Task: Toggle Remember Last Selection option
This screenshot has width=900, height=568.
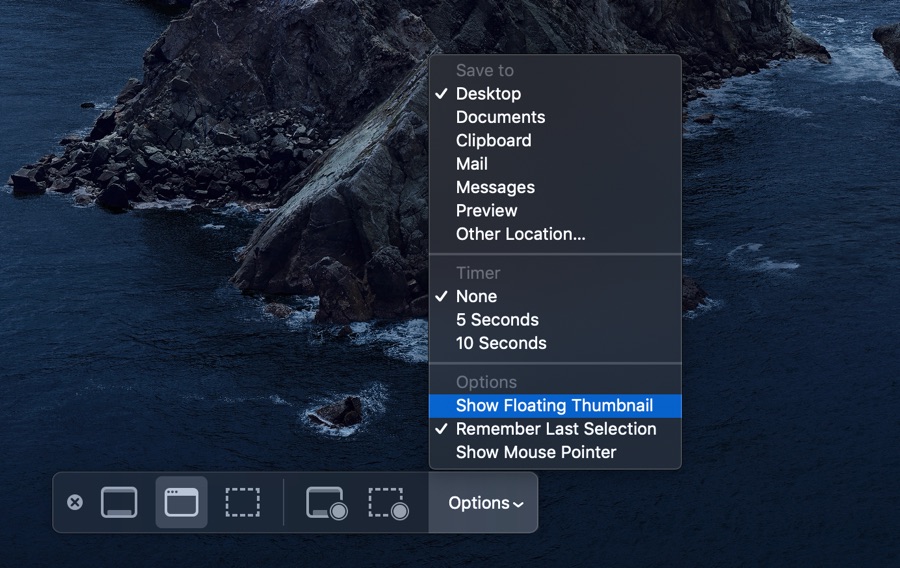Action: tap(555, 429)
